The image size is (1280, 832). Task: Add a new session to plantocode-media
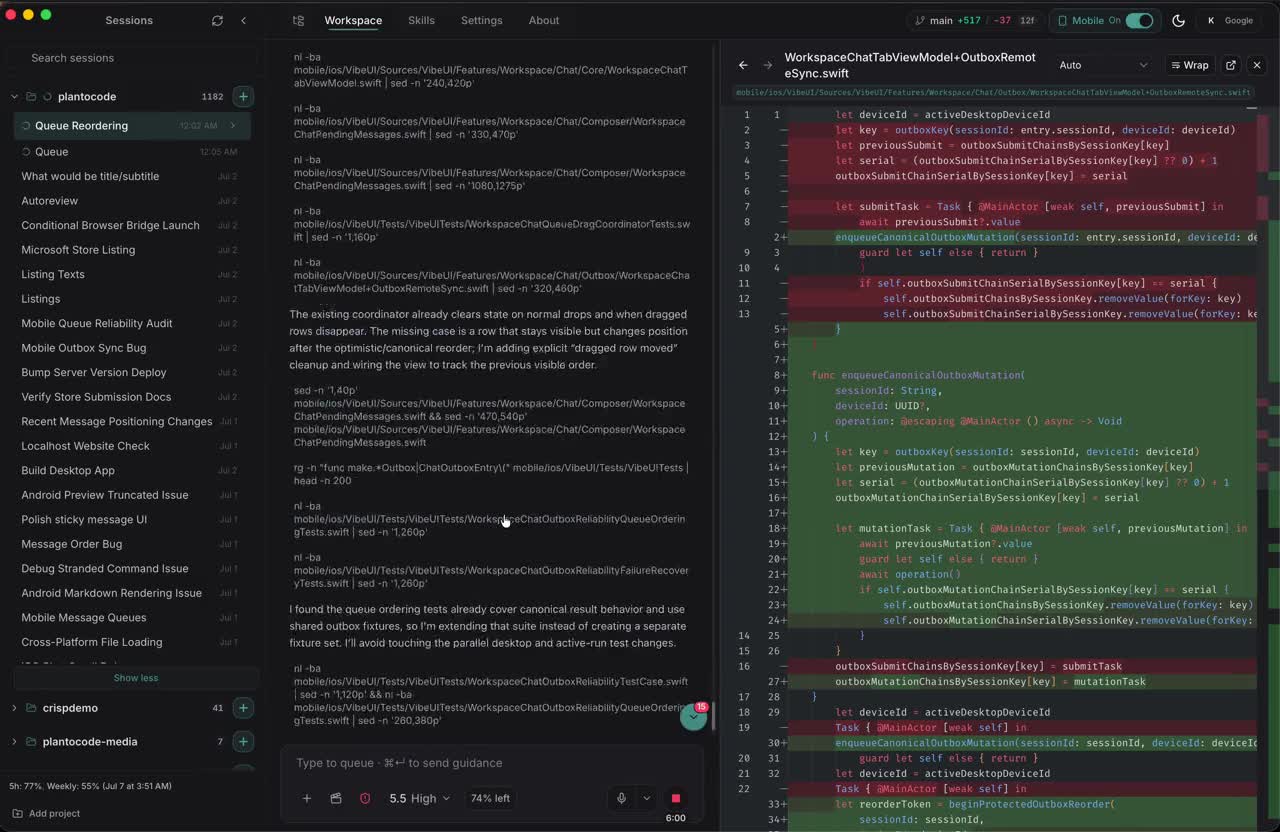[x=243, y=742]
